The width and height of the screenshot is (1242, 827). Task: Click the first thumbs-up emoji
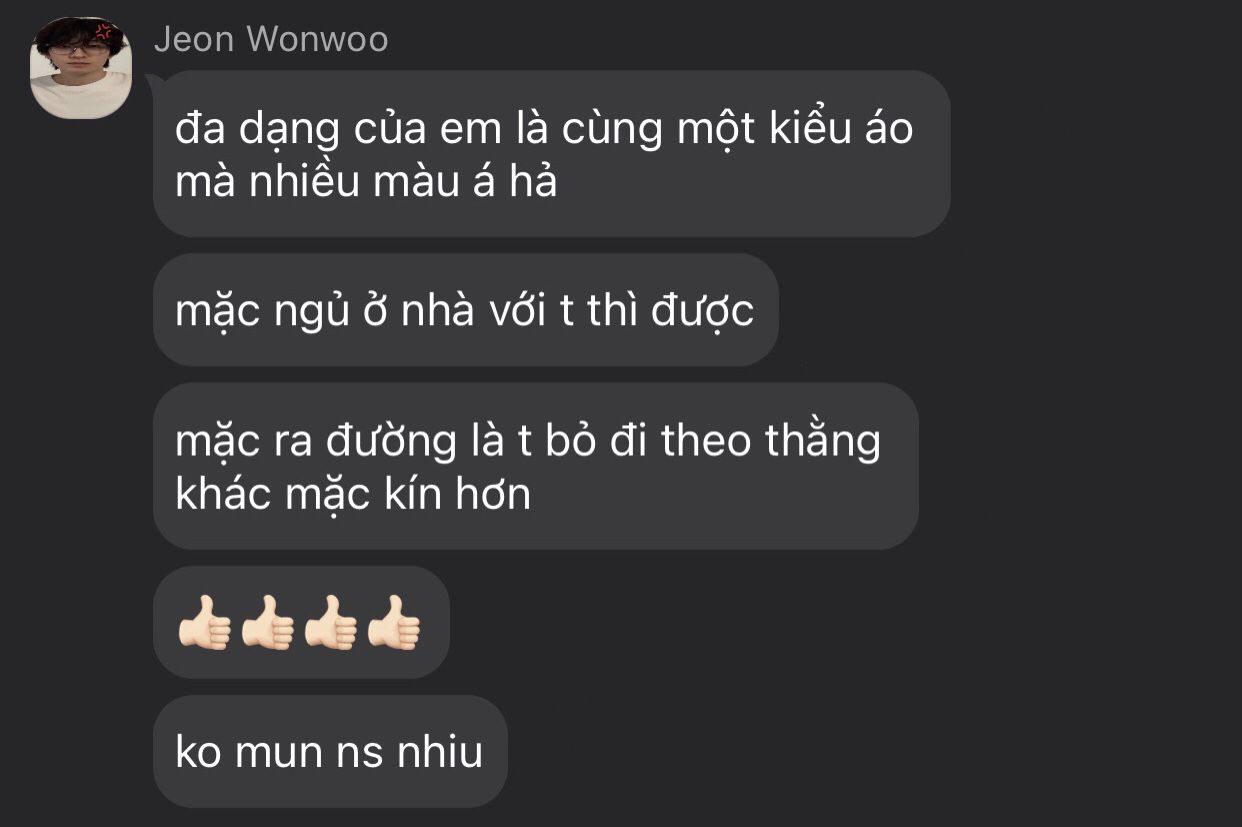[204, 623]
